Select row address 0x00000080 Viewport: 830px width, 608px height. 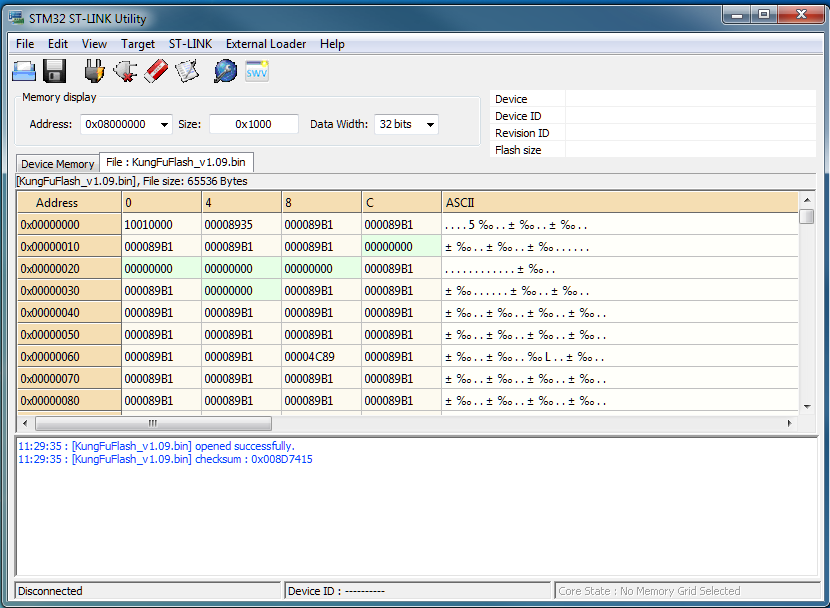(x=69, y=401)
